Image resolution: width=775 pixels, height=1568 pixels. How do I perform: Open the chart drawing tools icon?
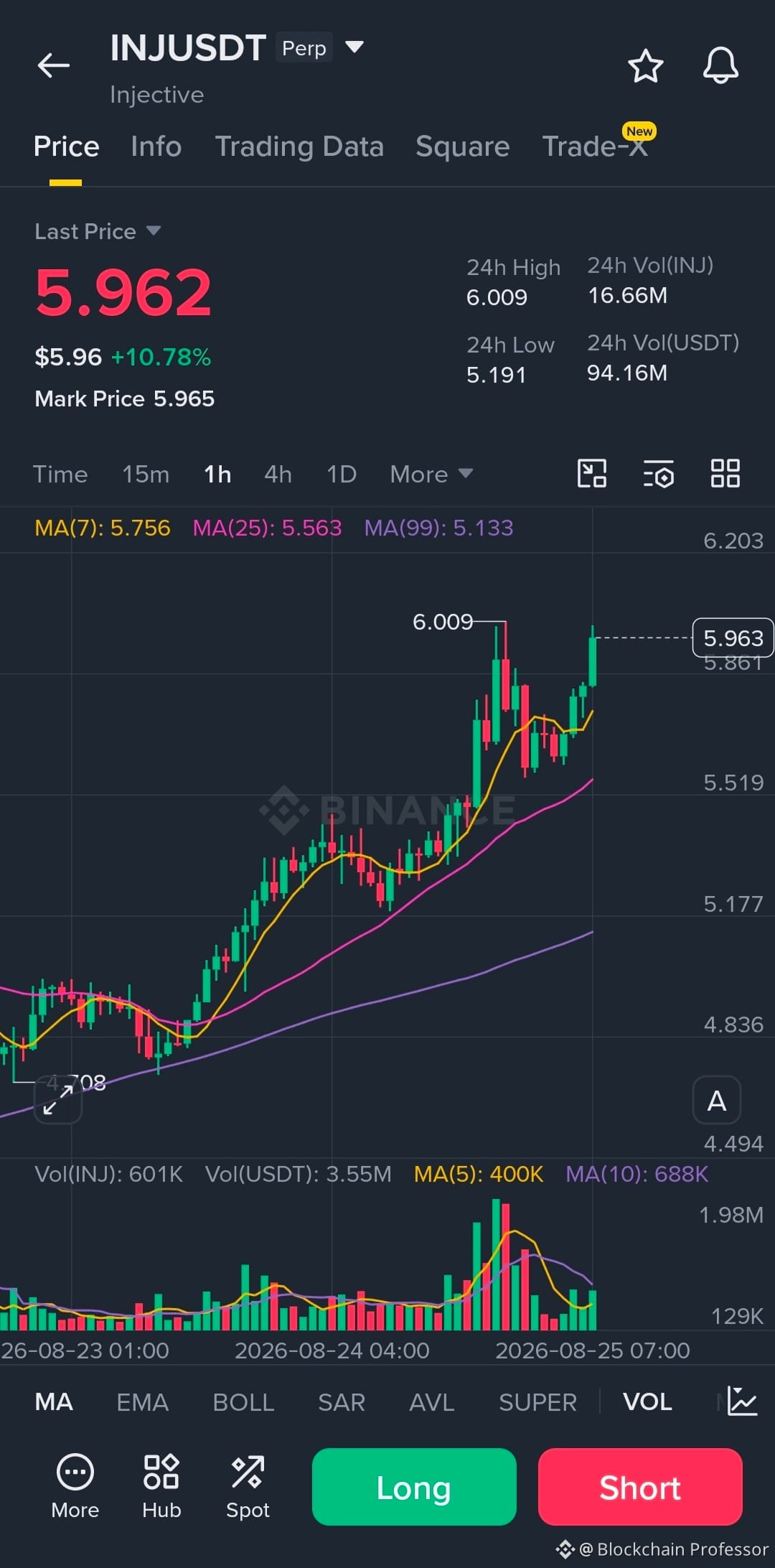pyautogui.click(x=592, y=473)
